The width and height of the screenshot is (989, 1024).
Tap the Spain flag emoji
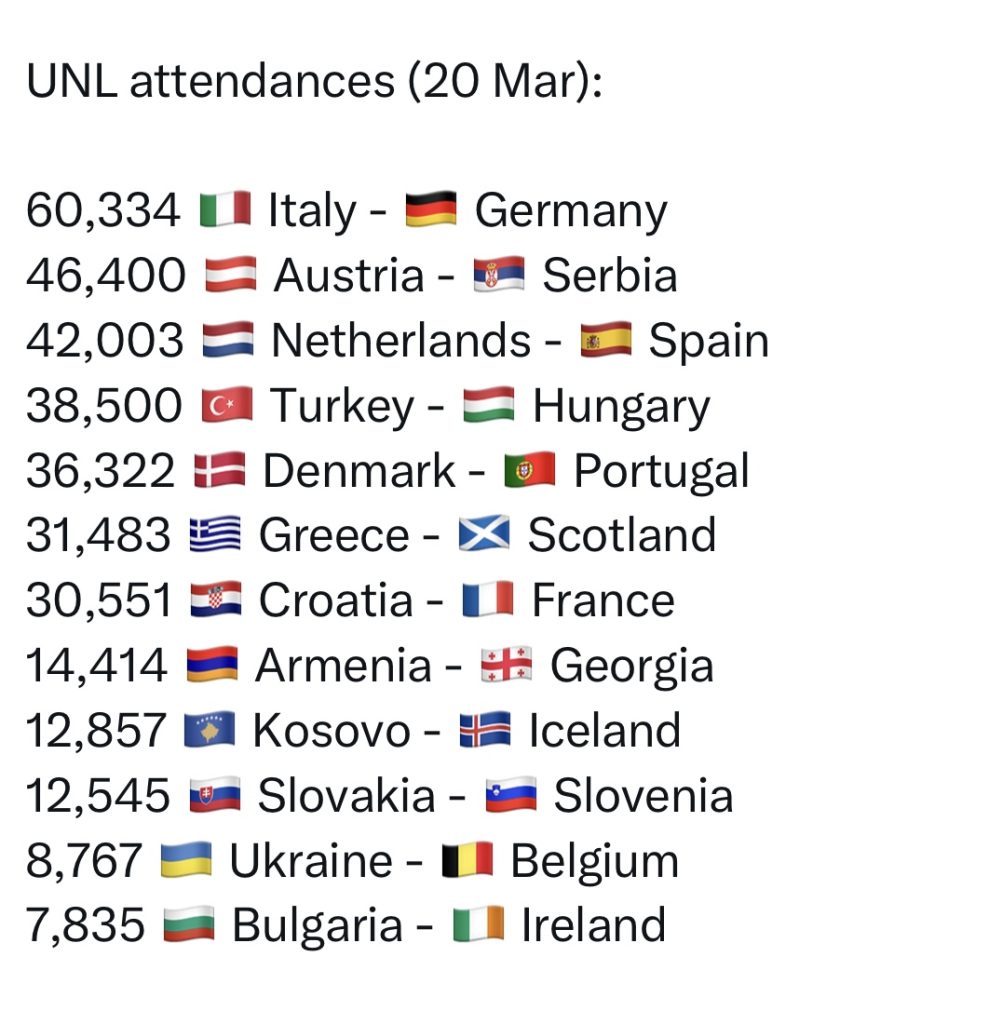[606, 341]
